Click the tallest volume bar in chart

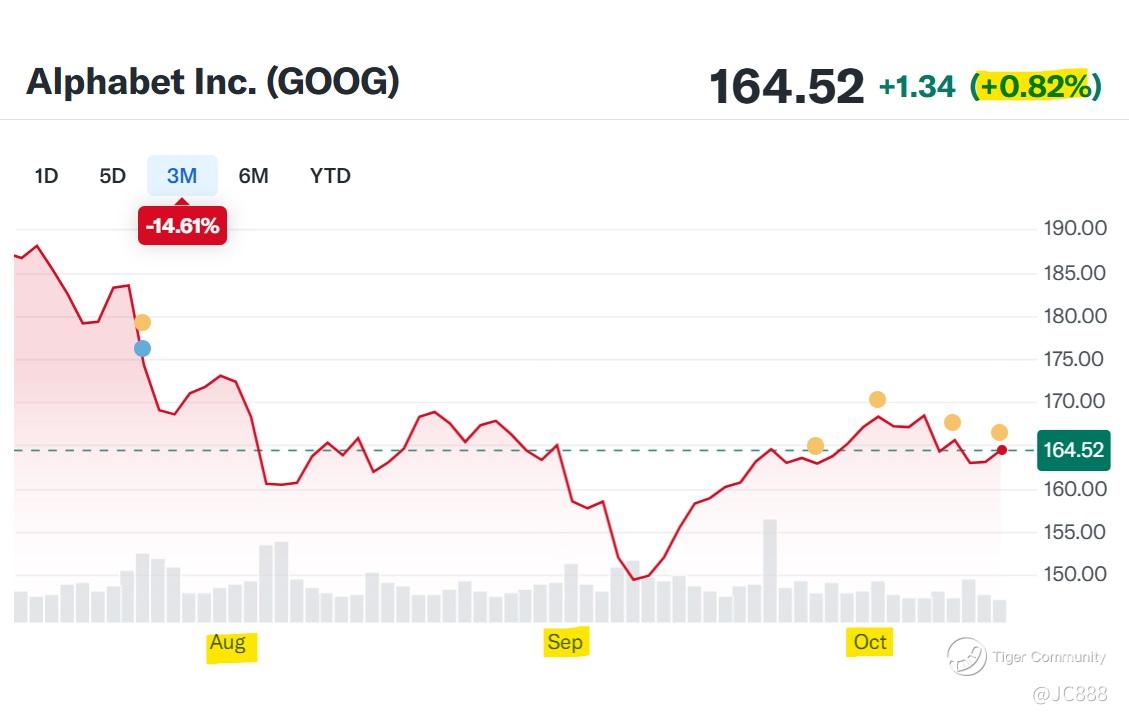[769, 570]
